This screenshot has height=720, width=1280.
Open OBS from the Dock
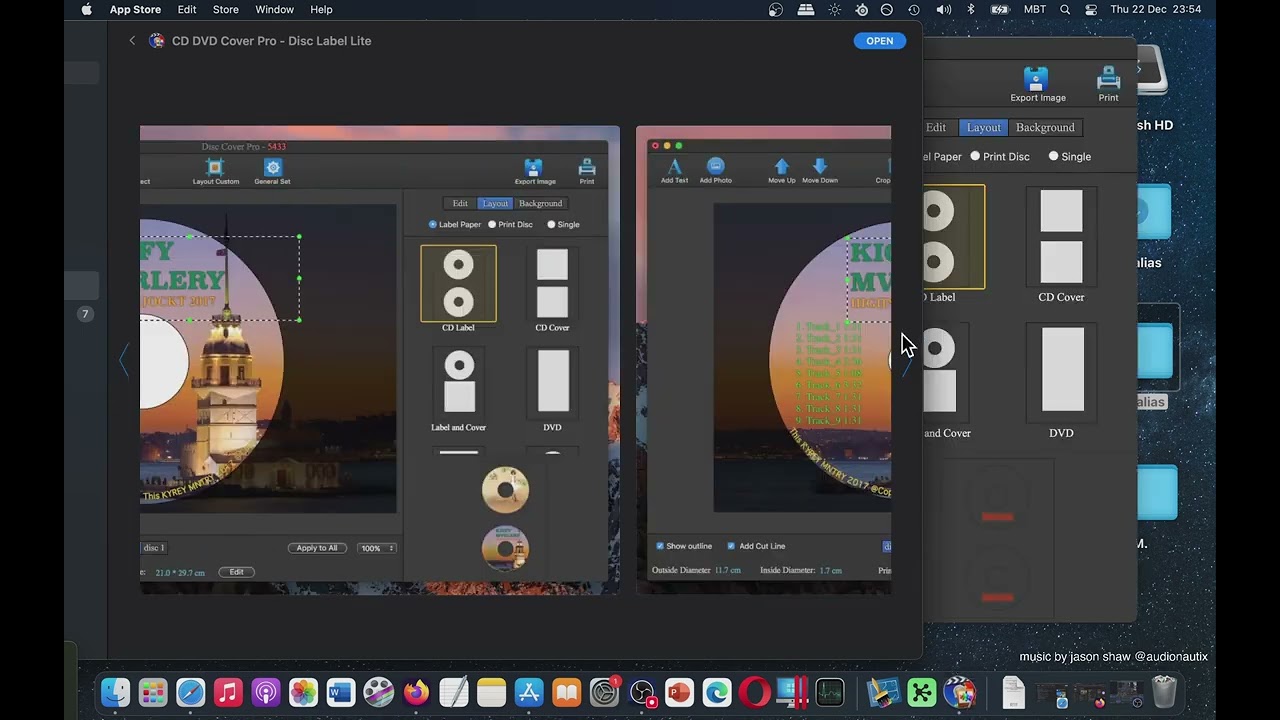pyautogui.click(x=642, y=692)
